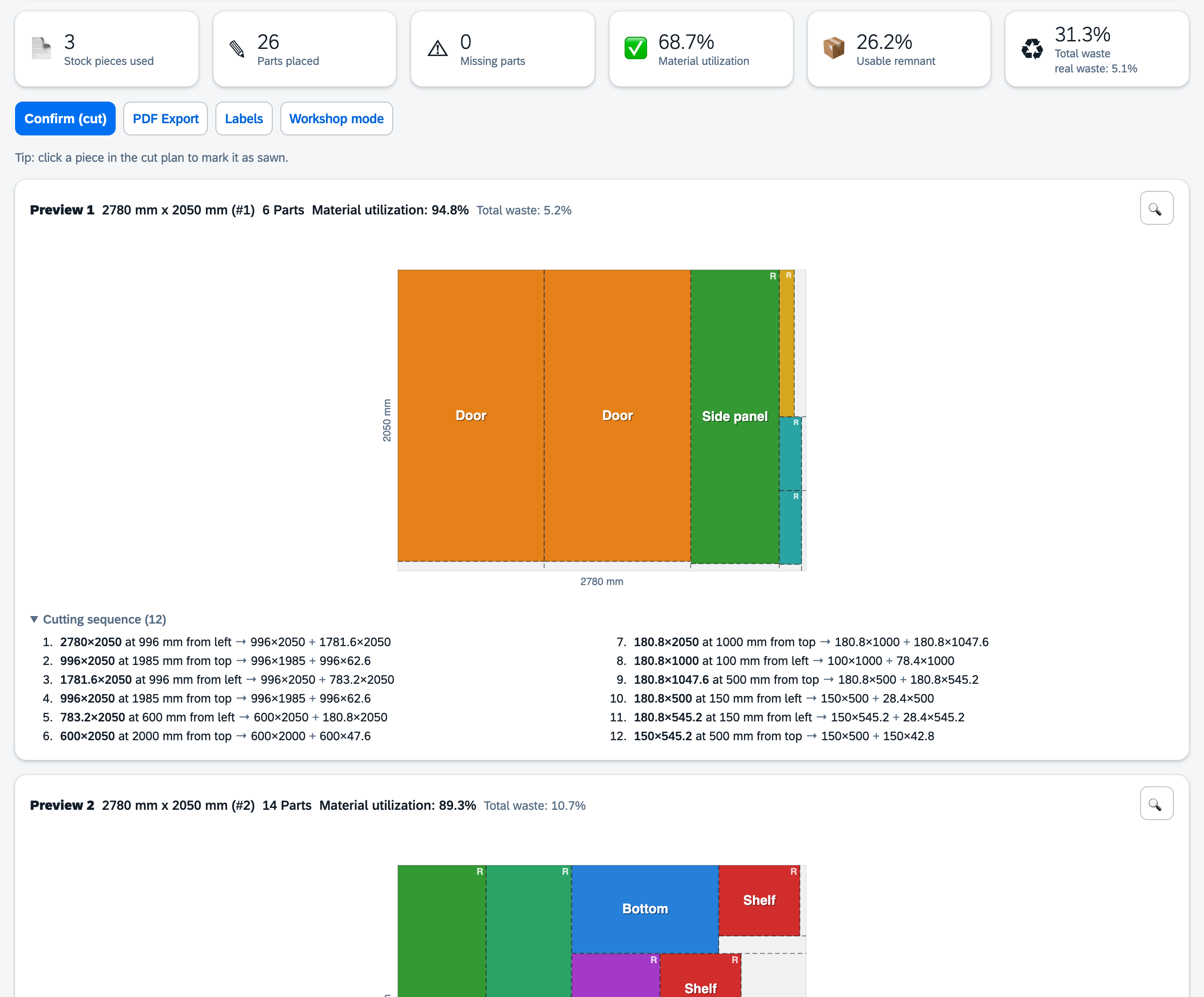
Task: Mark the Side panel piece as sawn
Action: tap(735, 417)
